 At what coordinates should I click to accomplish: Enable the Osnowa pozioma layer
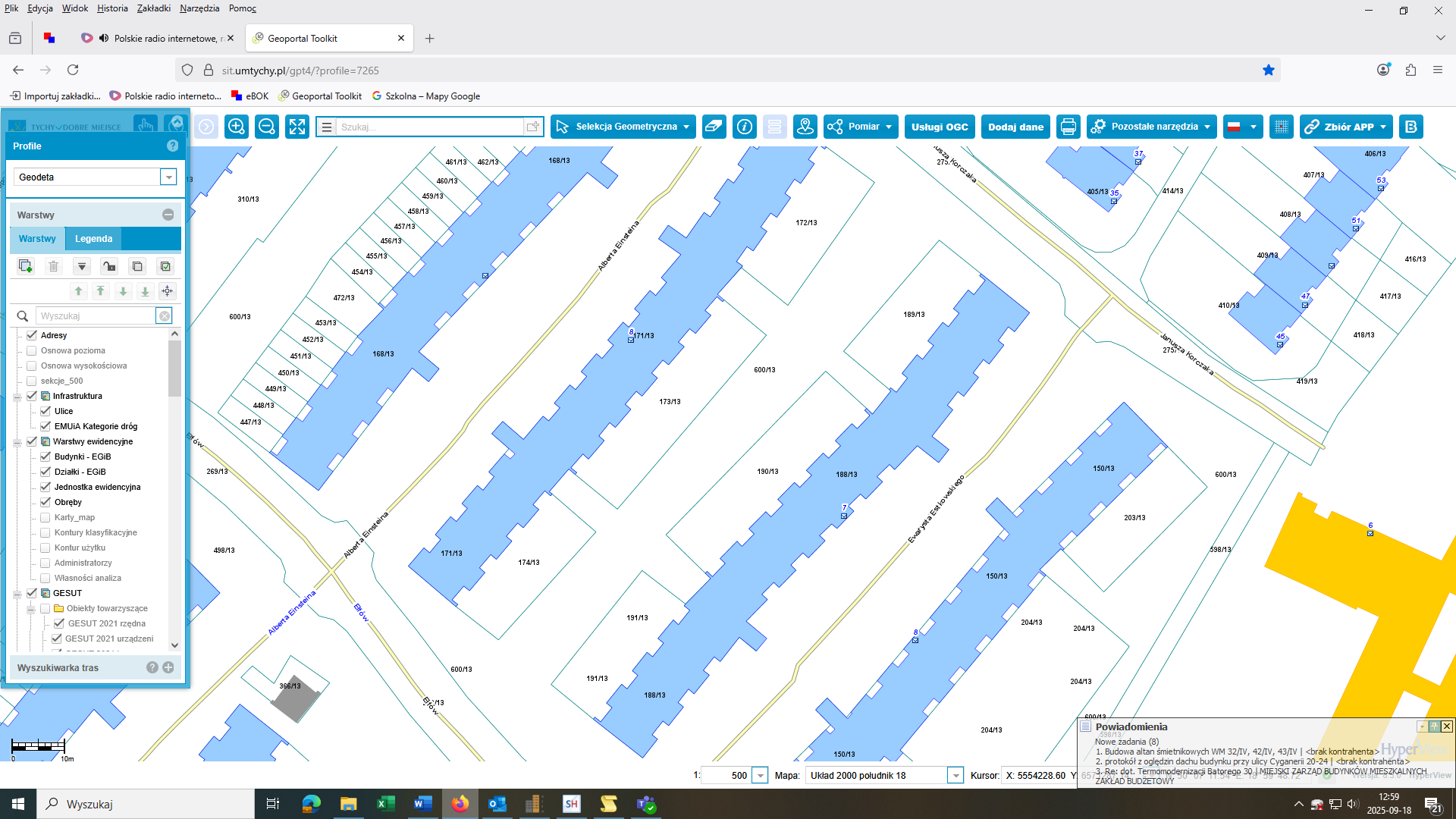click(32, 350)
